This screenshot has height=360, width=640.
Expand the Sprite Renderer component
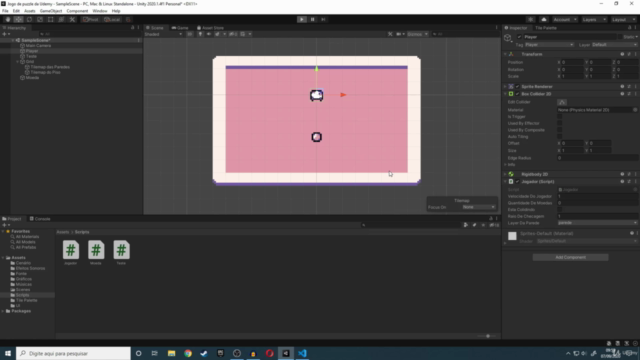pos(505,87)
